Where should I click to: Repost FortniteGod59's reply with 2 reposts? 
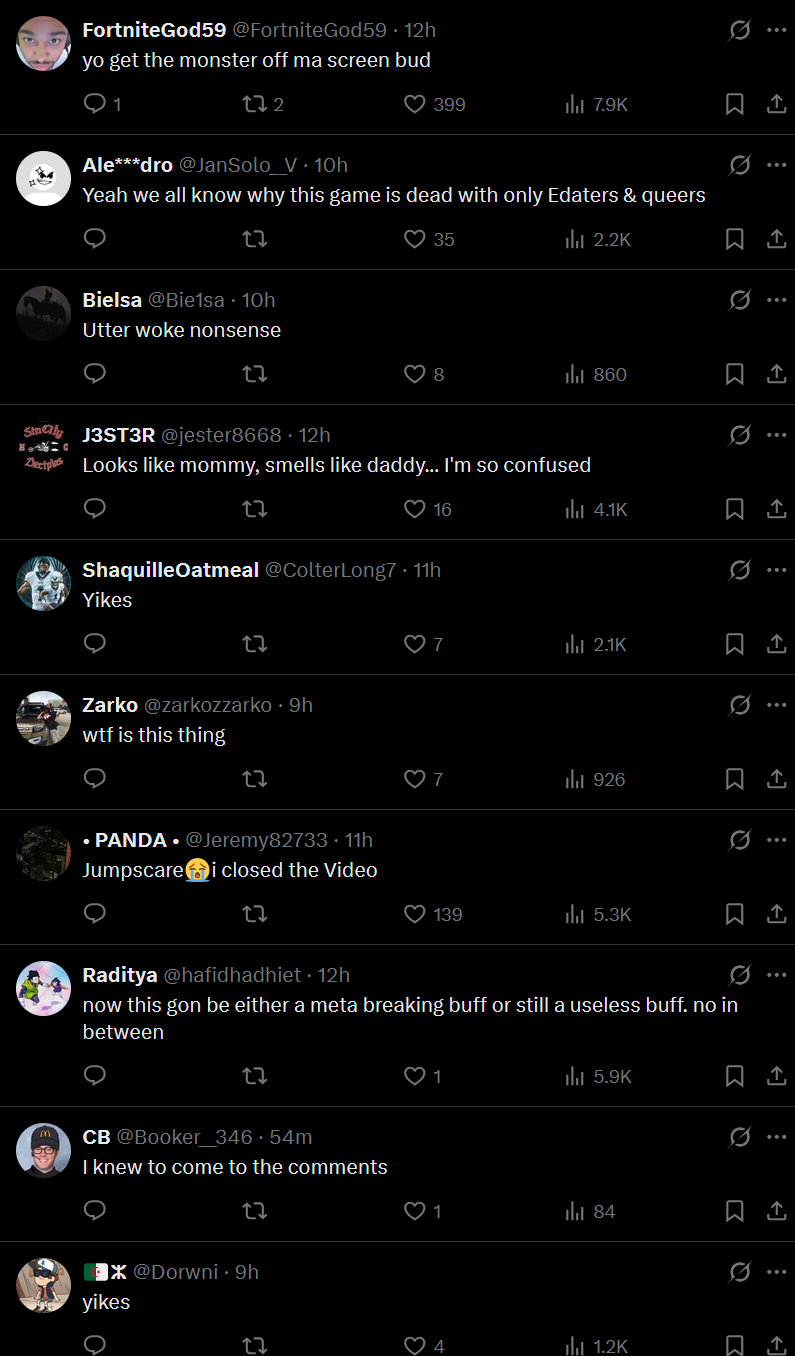pyautogui.click(x=263, y=104)
